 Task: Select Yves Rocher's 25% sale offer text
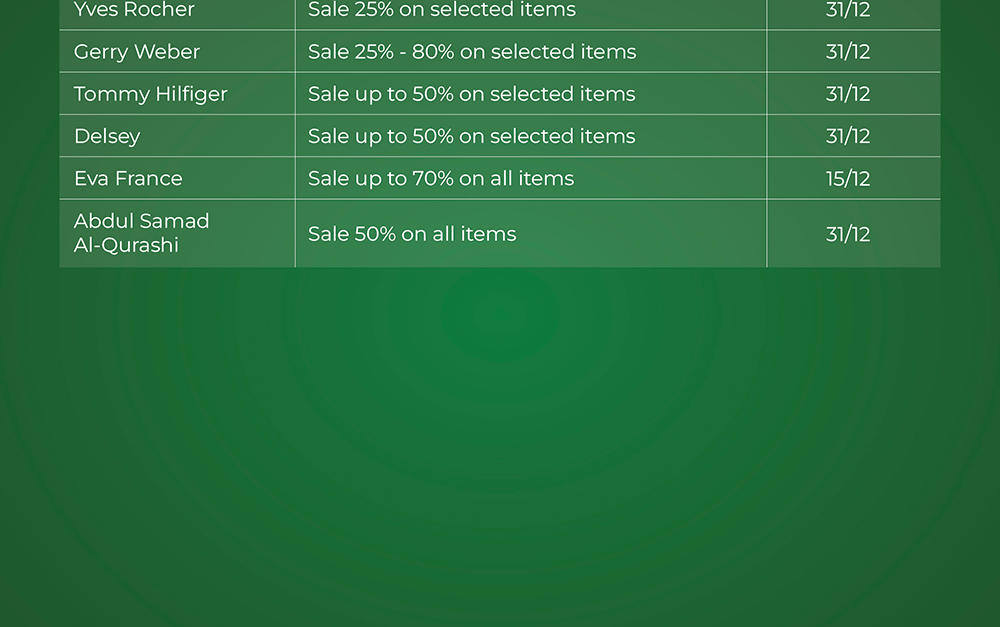tap(441, 11)
